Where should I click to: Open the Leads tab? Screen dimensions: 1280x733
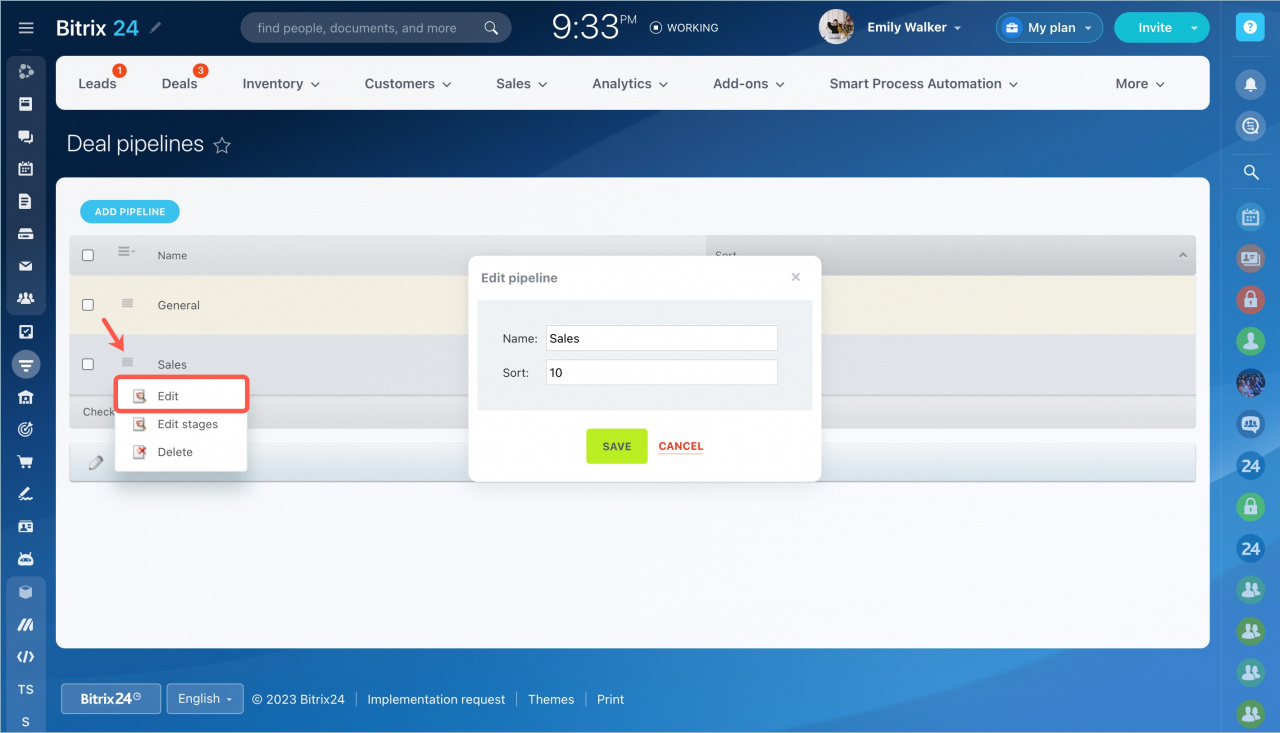pos(97,84)
